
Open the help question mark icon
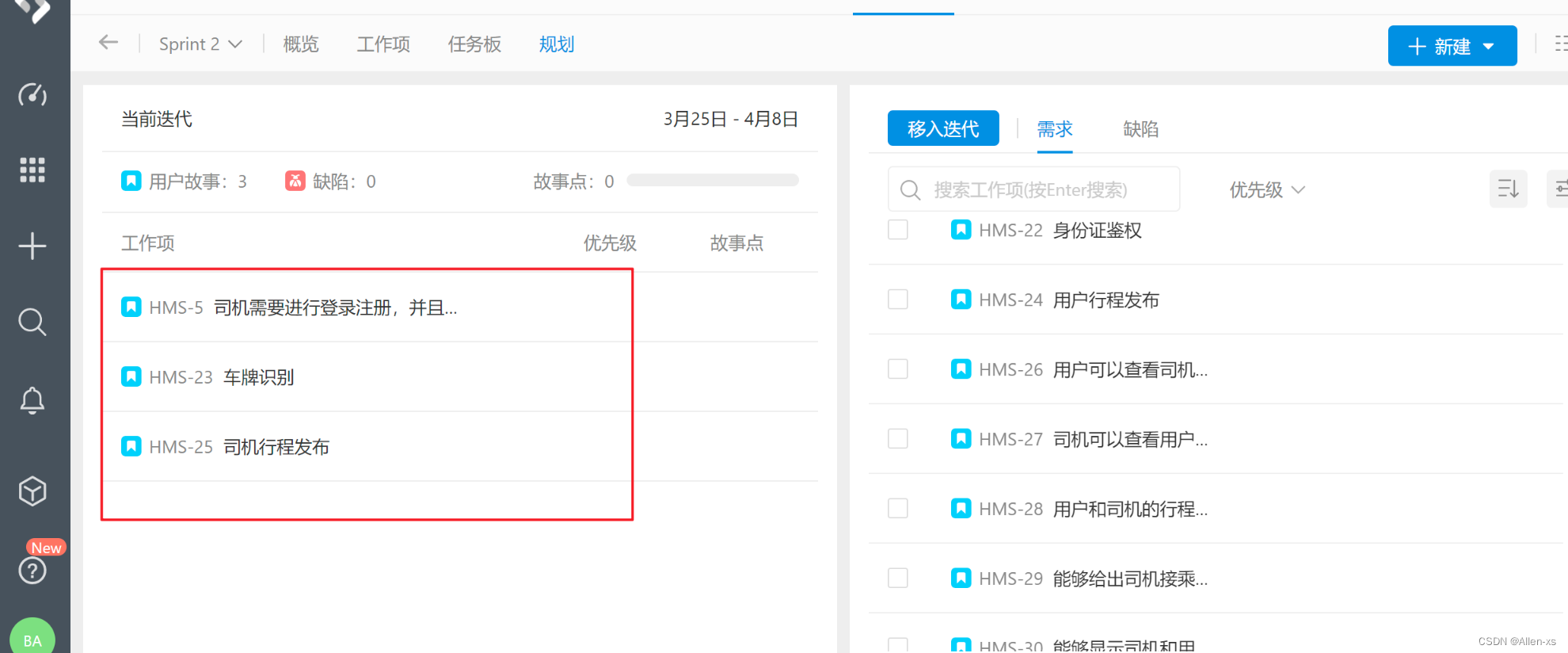tap(32, 571)
